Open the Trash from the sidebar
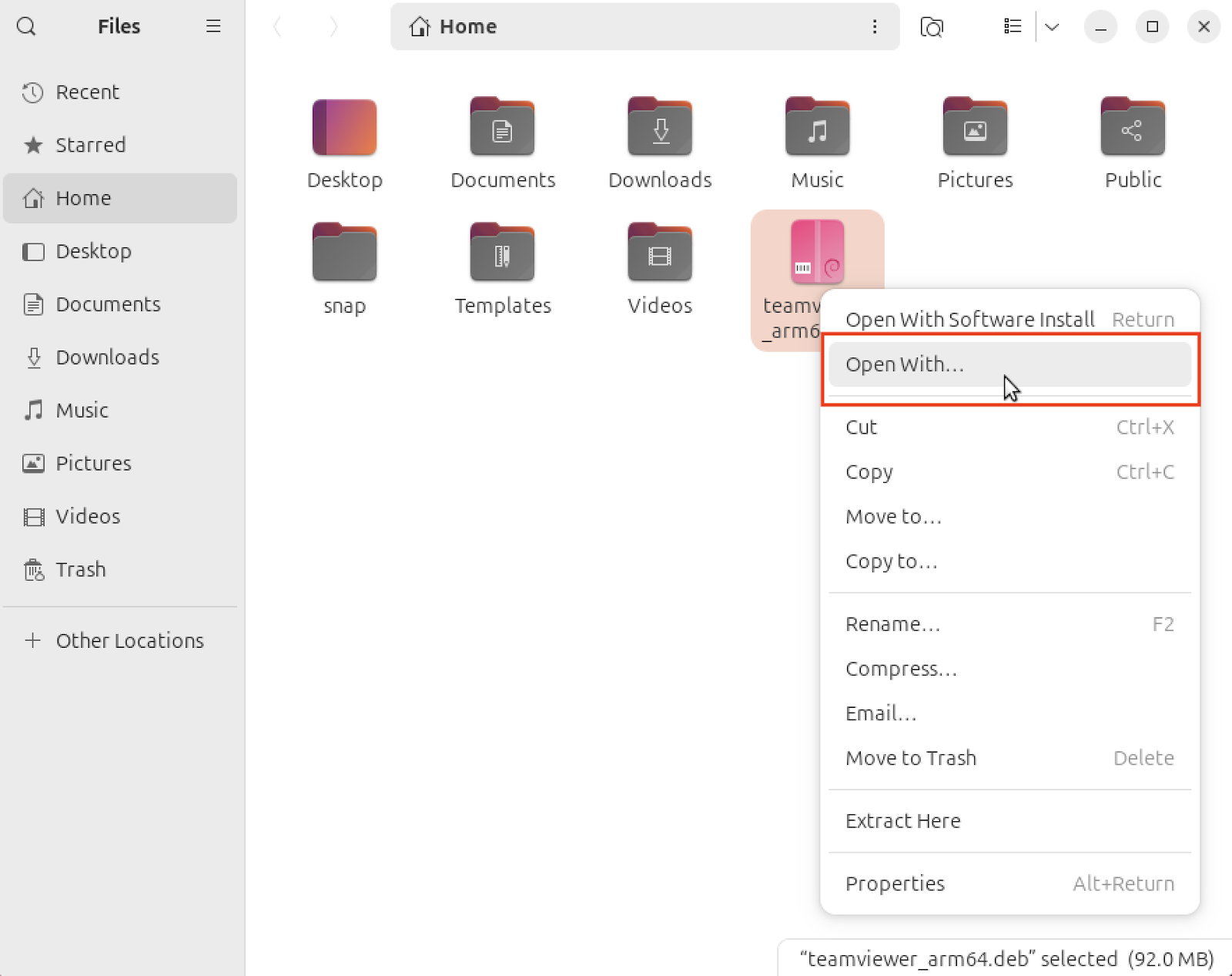This screenshot has width=1232, height=976. point(80,569)
